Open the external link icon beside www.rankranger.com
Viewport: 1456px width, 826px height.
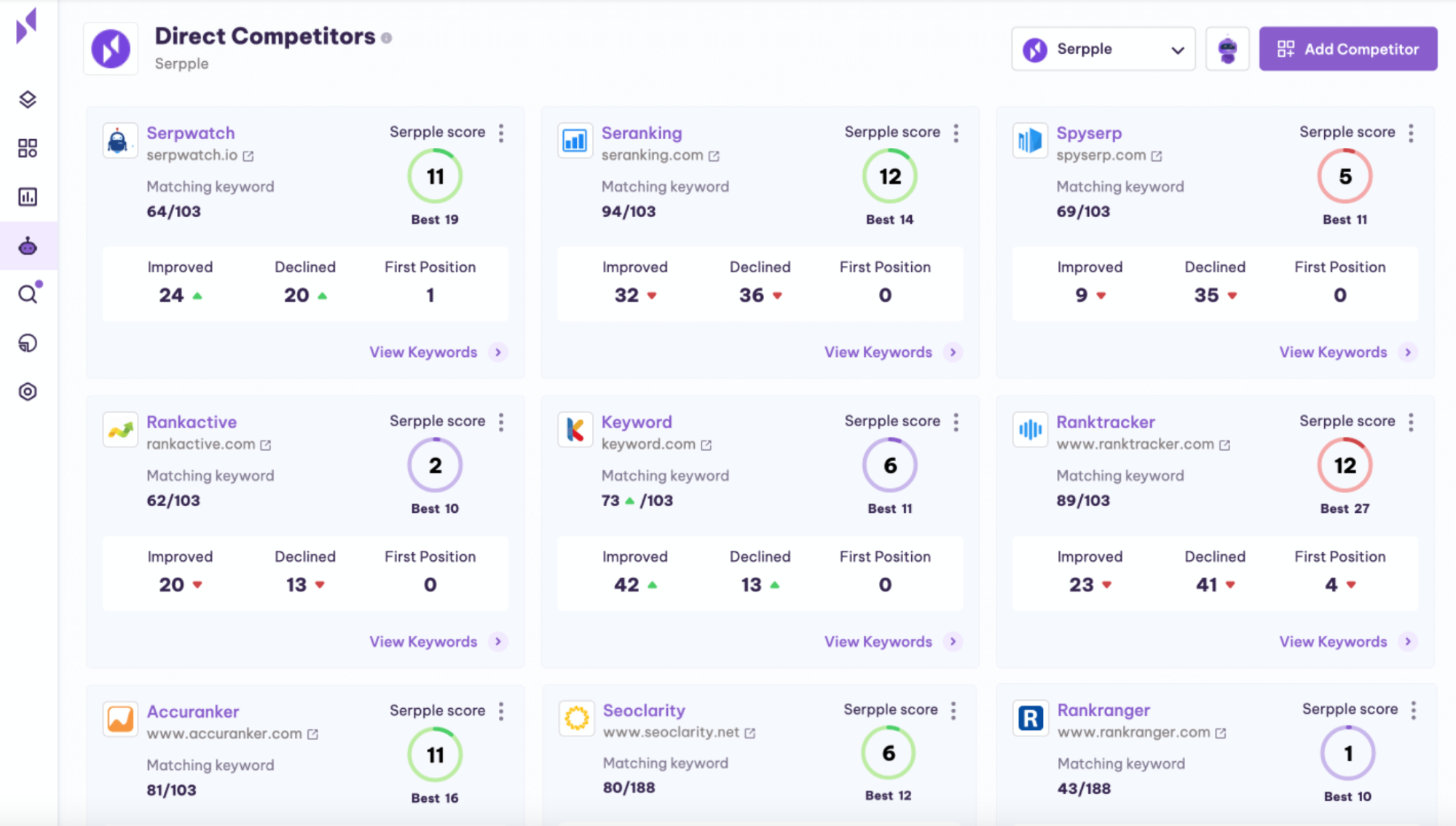pos(1221,733)
